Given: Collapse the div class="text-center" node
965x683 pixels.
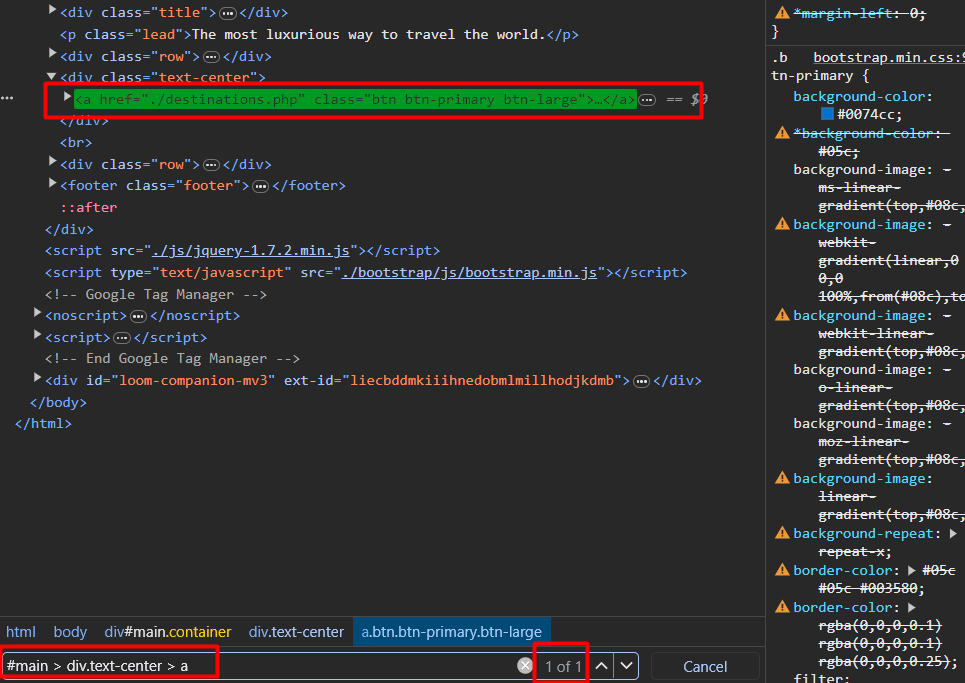Looking at the screenshot, I should coord(52,76).
